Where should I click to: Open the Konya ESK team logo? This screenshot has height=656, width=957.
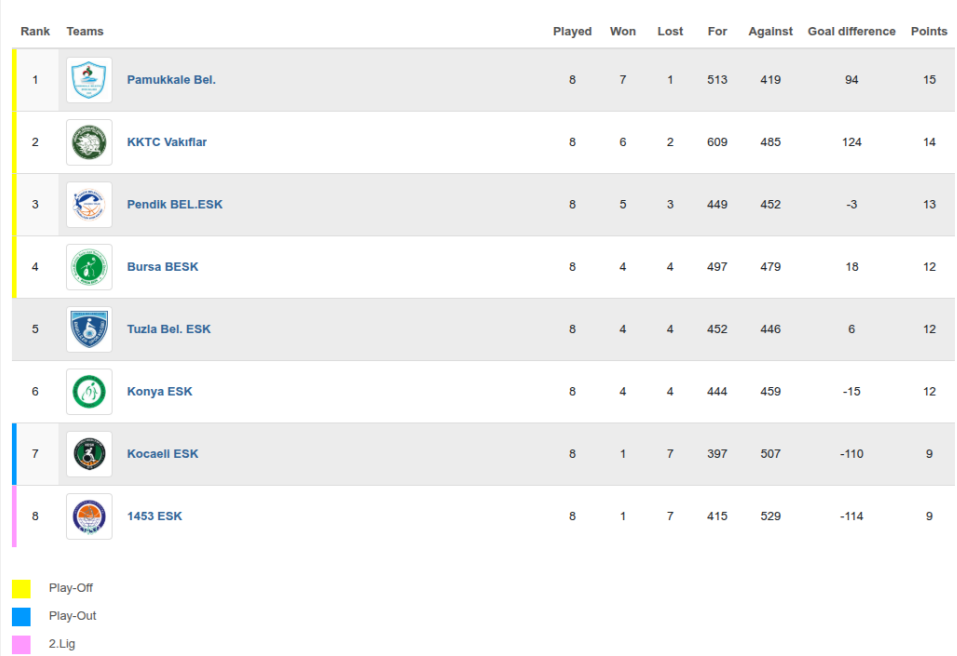pos(89,392)
